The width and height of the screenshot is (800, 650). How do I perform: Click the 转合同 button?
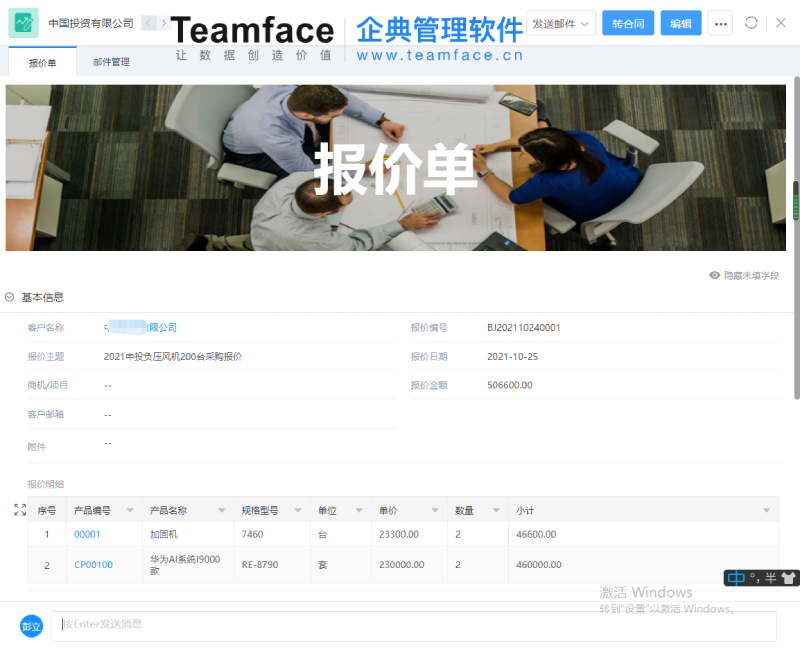(x=628, y=23)
